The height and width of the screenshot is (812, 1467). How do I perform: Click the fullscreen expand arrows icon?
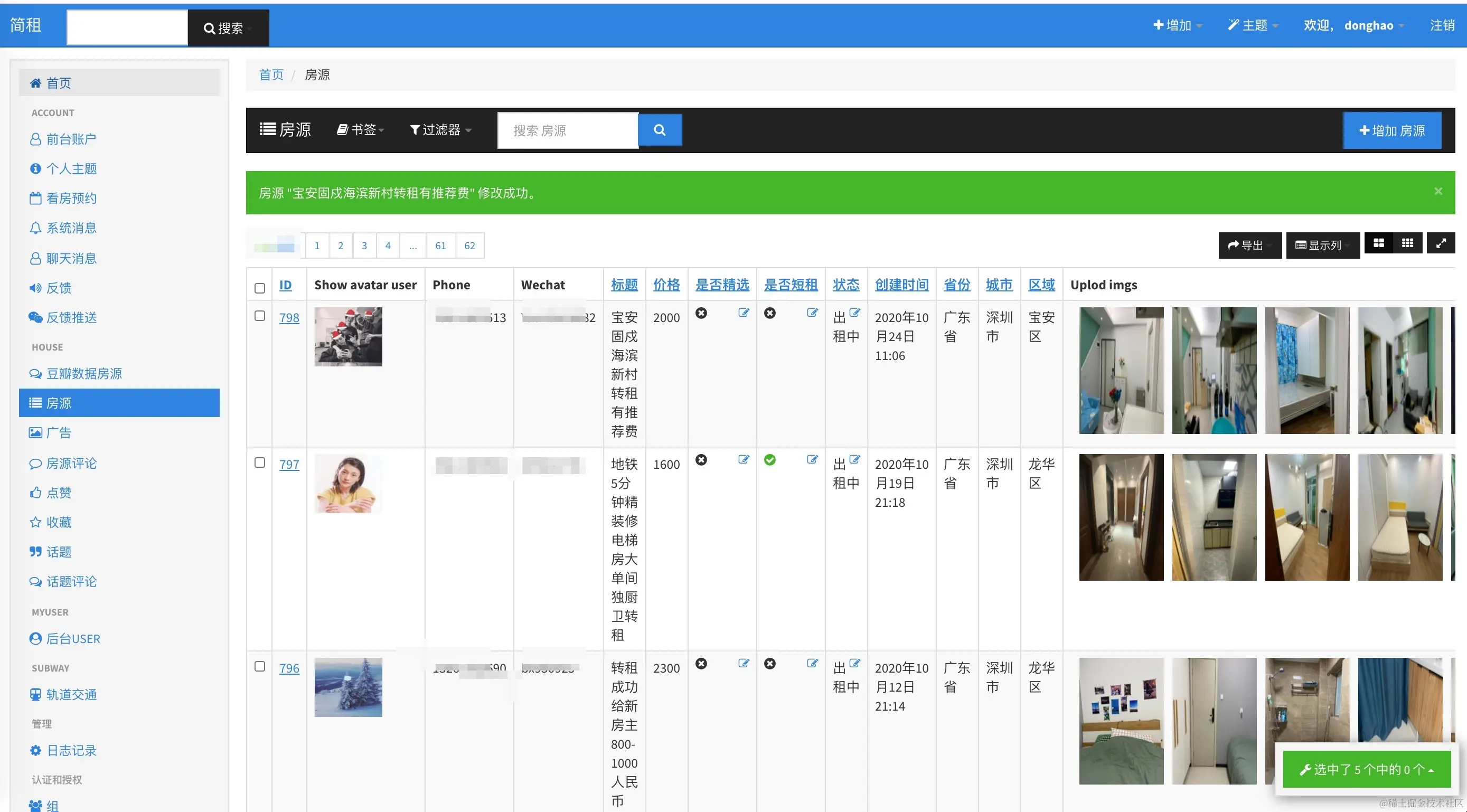pos(1441,244)
